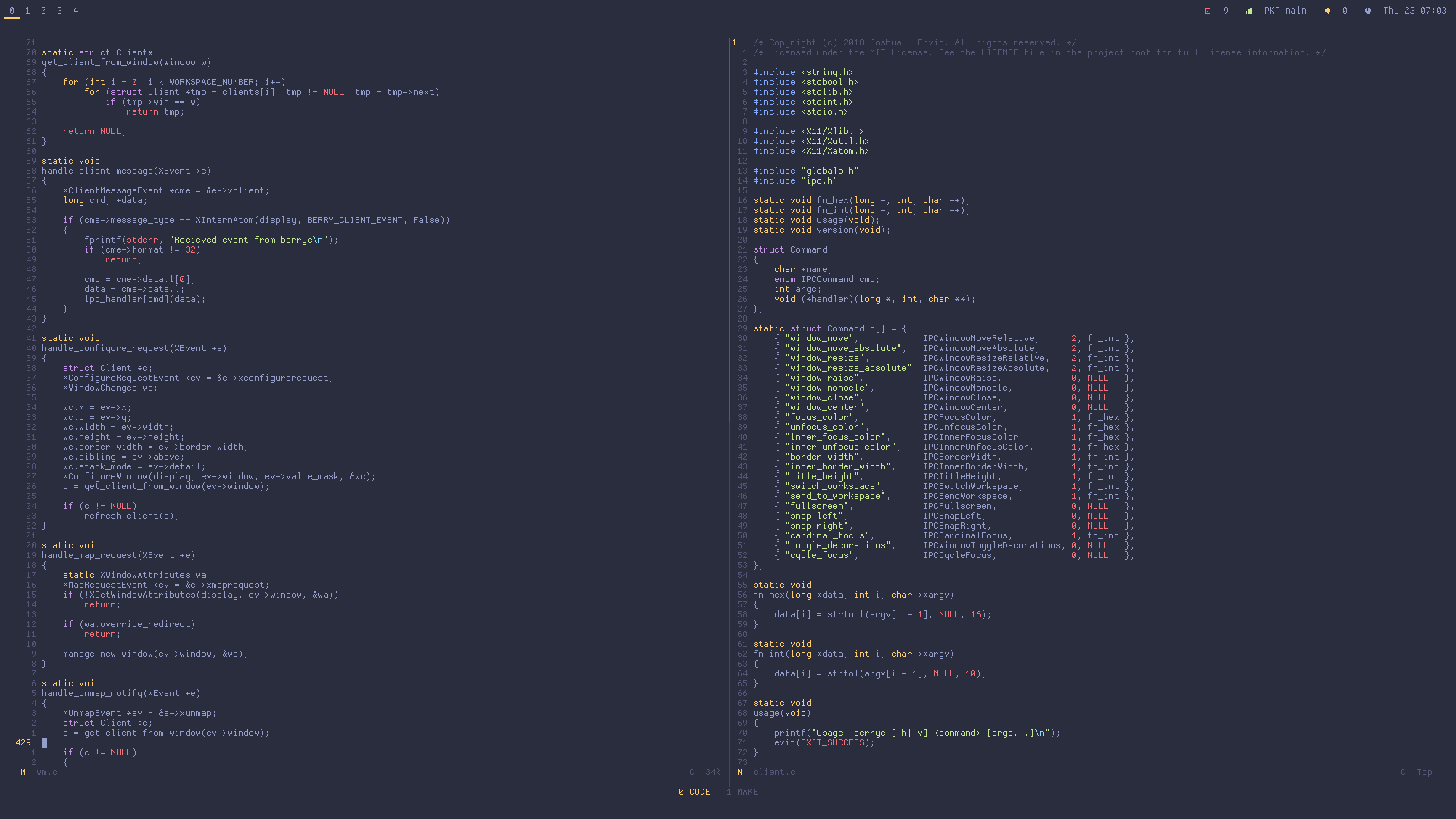The image size is (1456, 819).
Task: Switch to workspace 2
Action: click(x=43, y=11)
